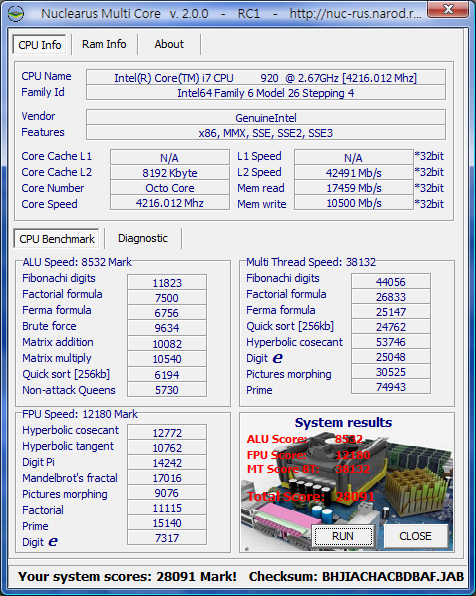Switch to the CPU Info tab
The height and width of the screenshot is (596, 476).
[x=40, y=45]
